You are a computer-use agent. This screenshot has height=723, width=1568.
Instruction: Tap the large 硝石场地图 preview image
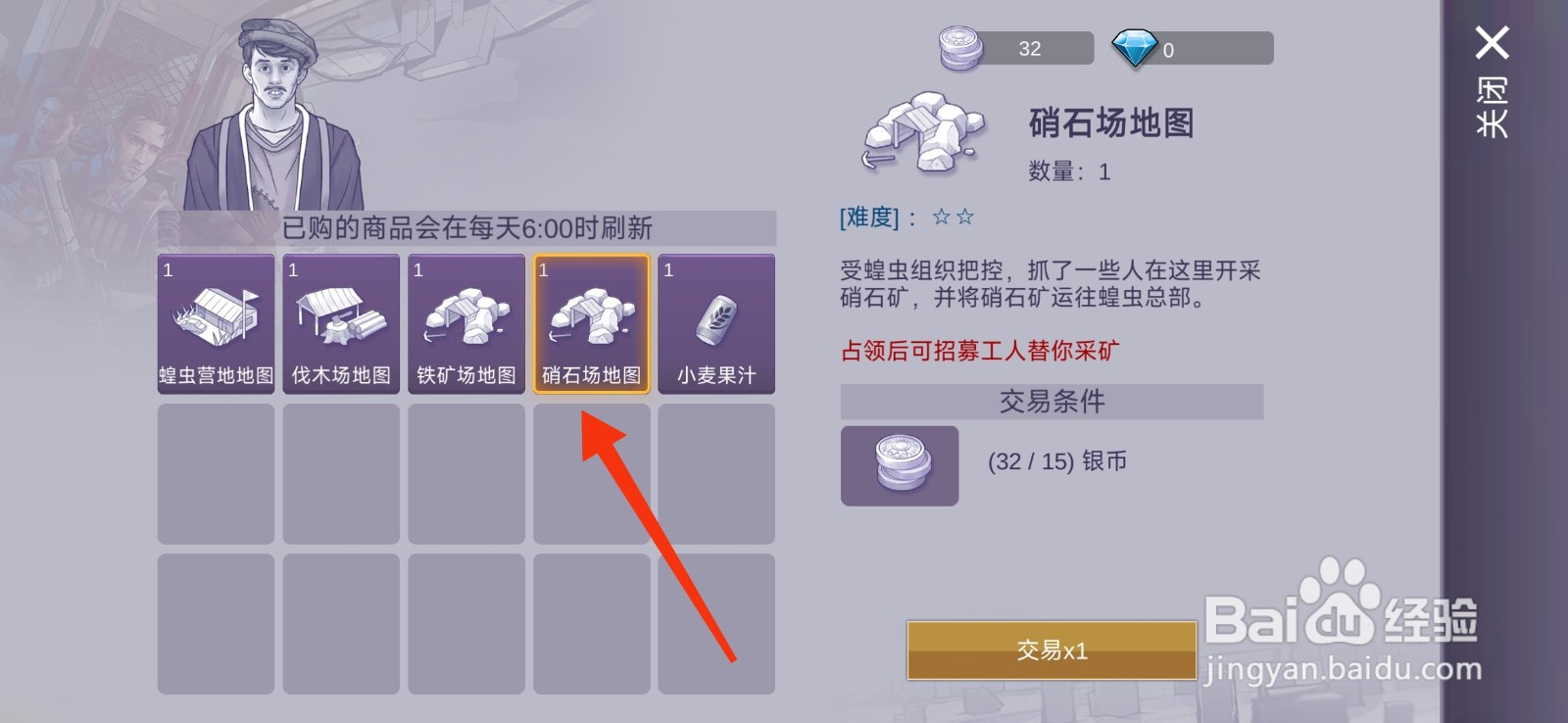[x=923, y=134]
